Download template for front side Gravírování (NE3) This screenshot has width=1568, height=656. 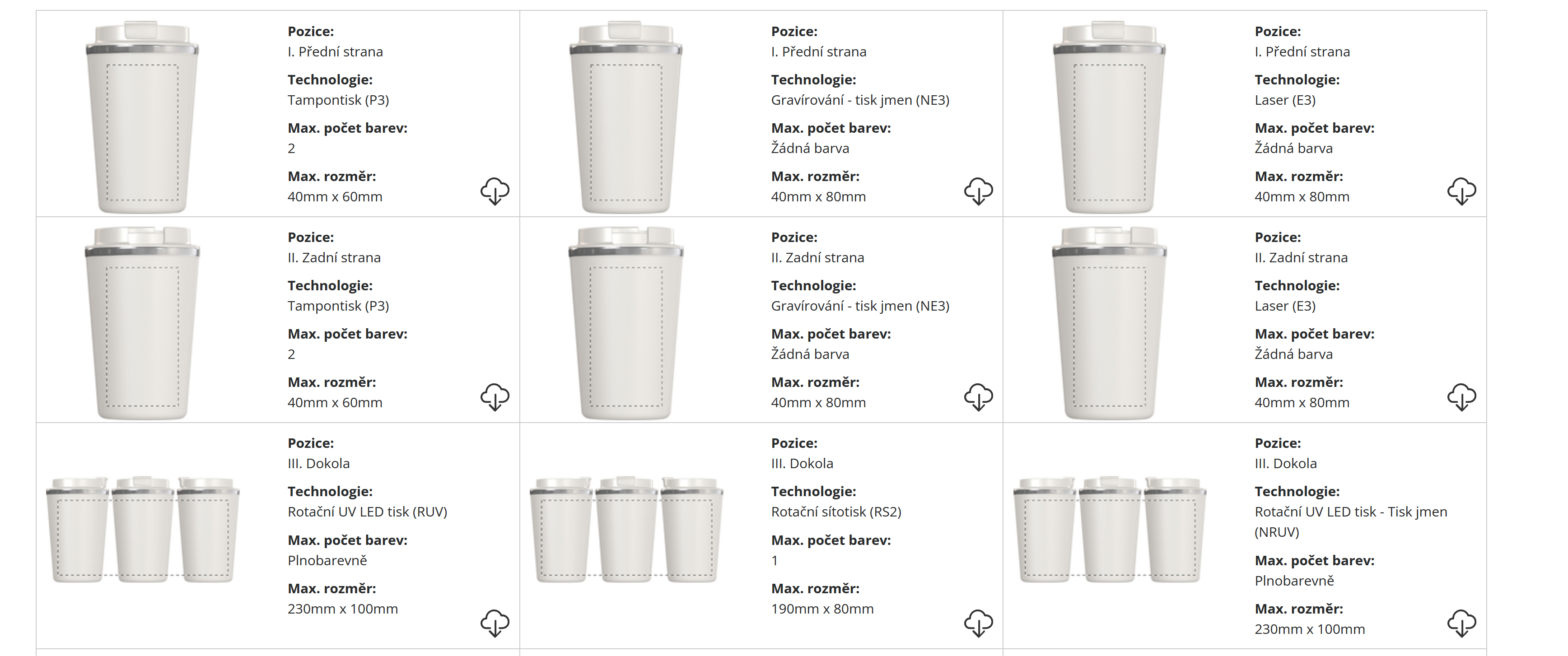point(978,191)
